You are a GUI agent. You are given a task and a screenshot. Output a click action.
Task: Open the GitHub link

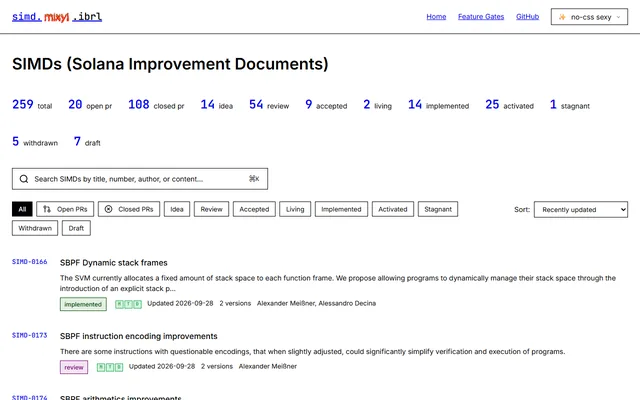click(x=527, y=17)
